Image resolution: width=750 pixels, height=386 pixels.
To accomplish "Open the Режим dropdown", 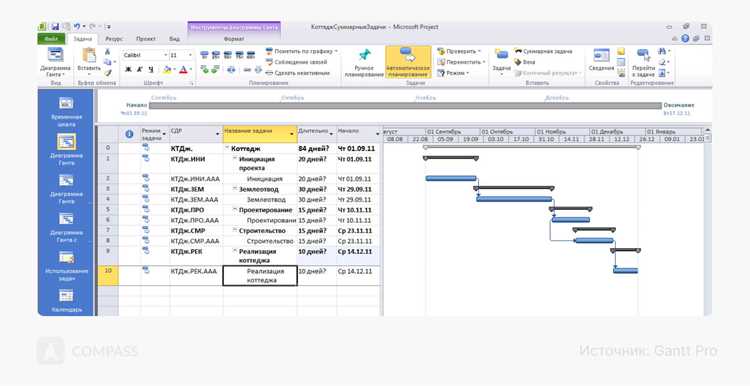I will point(453,73).
